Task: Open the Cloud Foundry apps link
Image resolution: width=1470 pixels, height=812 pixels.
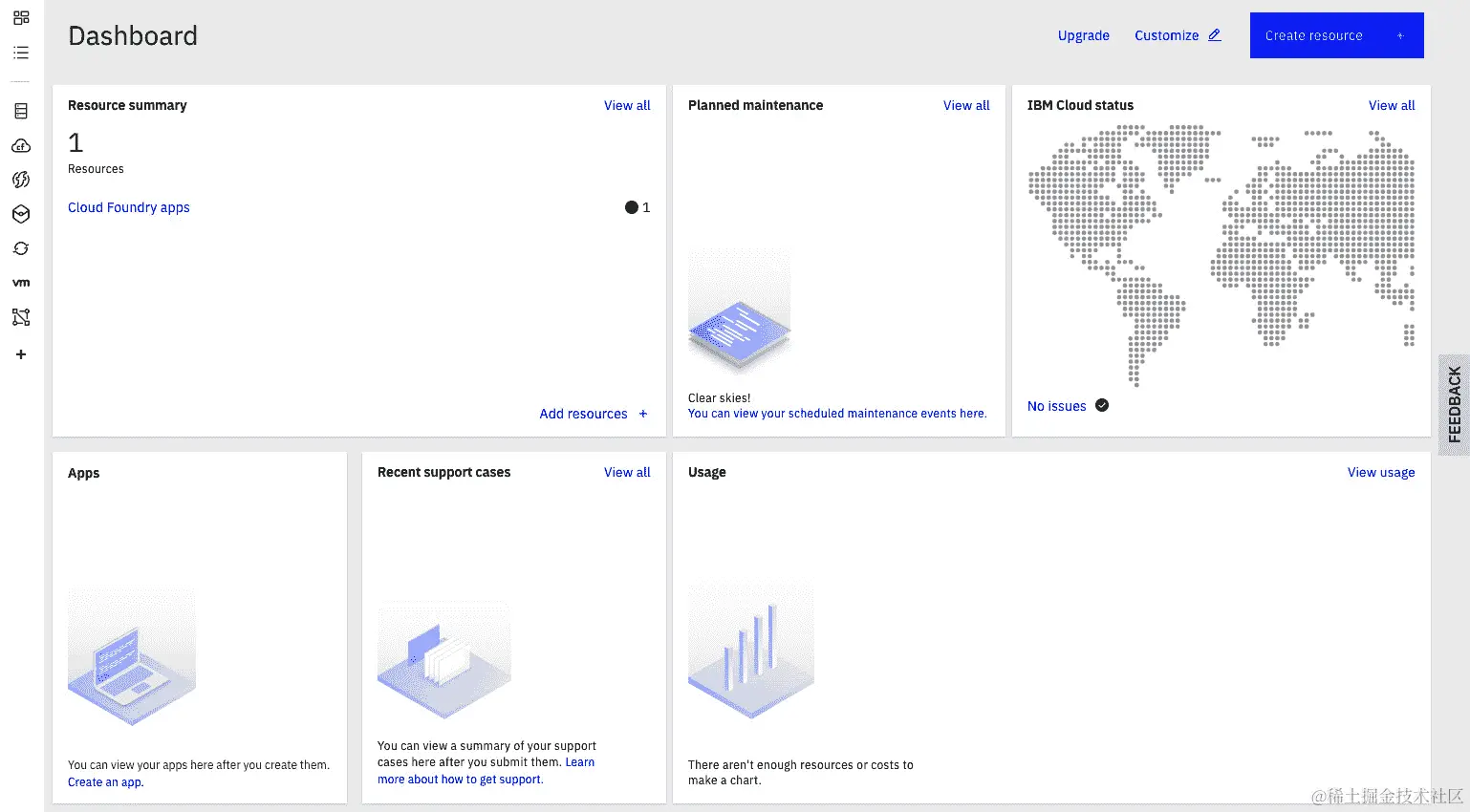Action: (129, 207)
